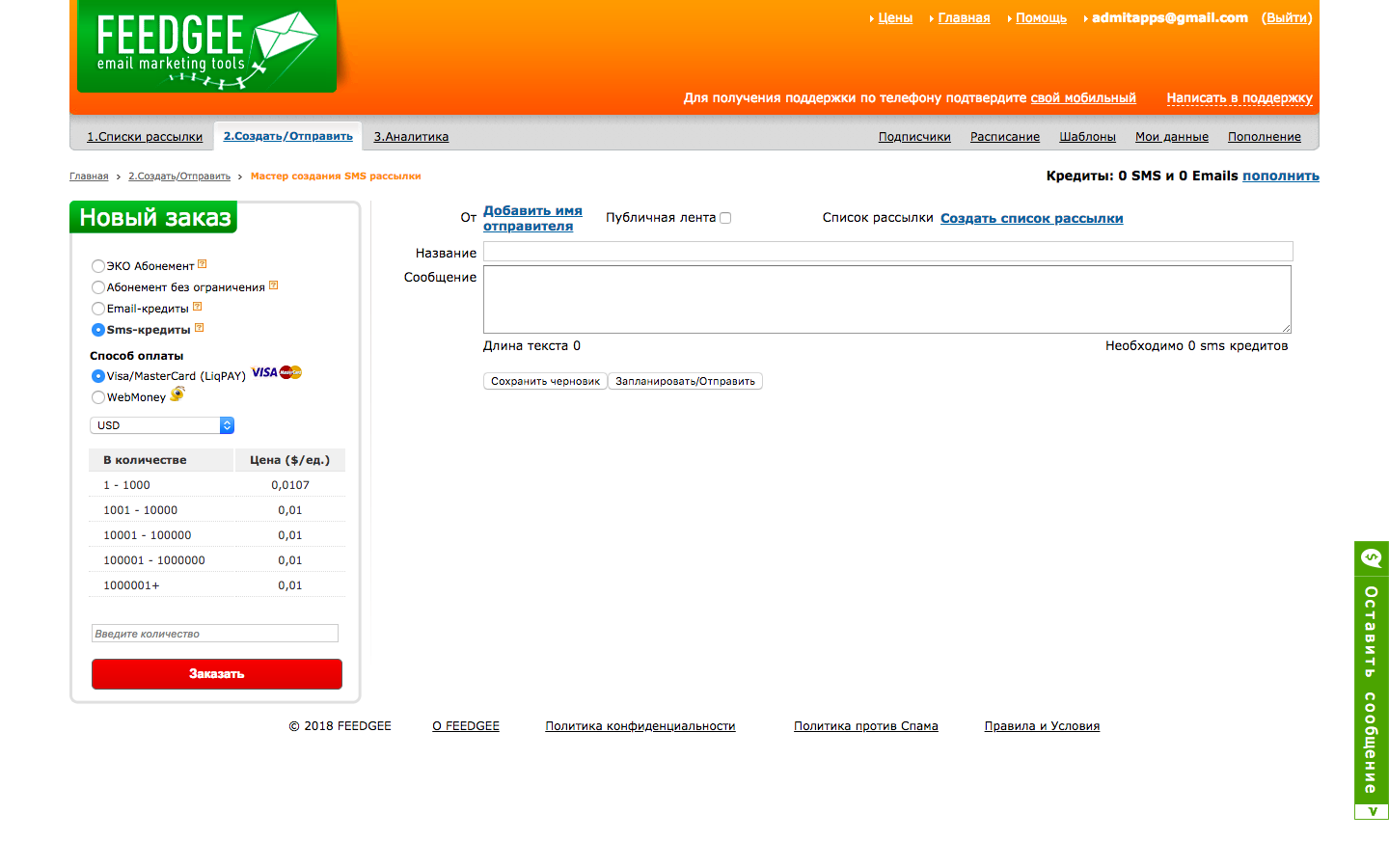Select ЭКО Абонемент radio button
Viewport: 1389px width, 868px height.
pos(98,266)
